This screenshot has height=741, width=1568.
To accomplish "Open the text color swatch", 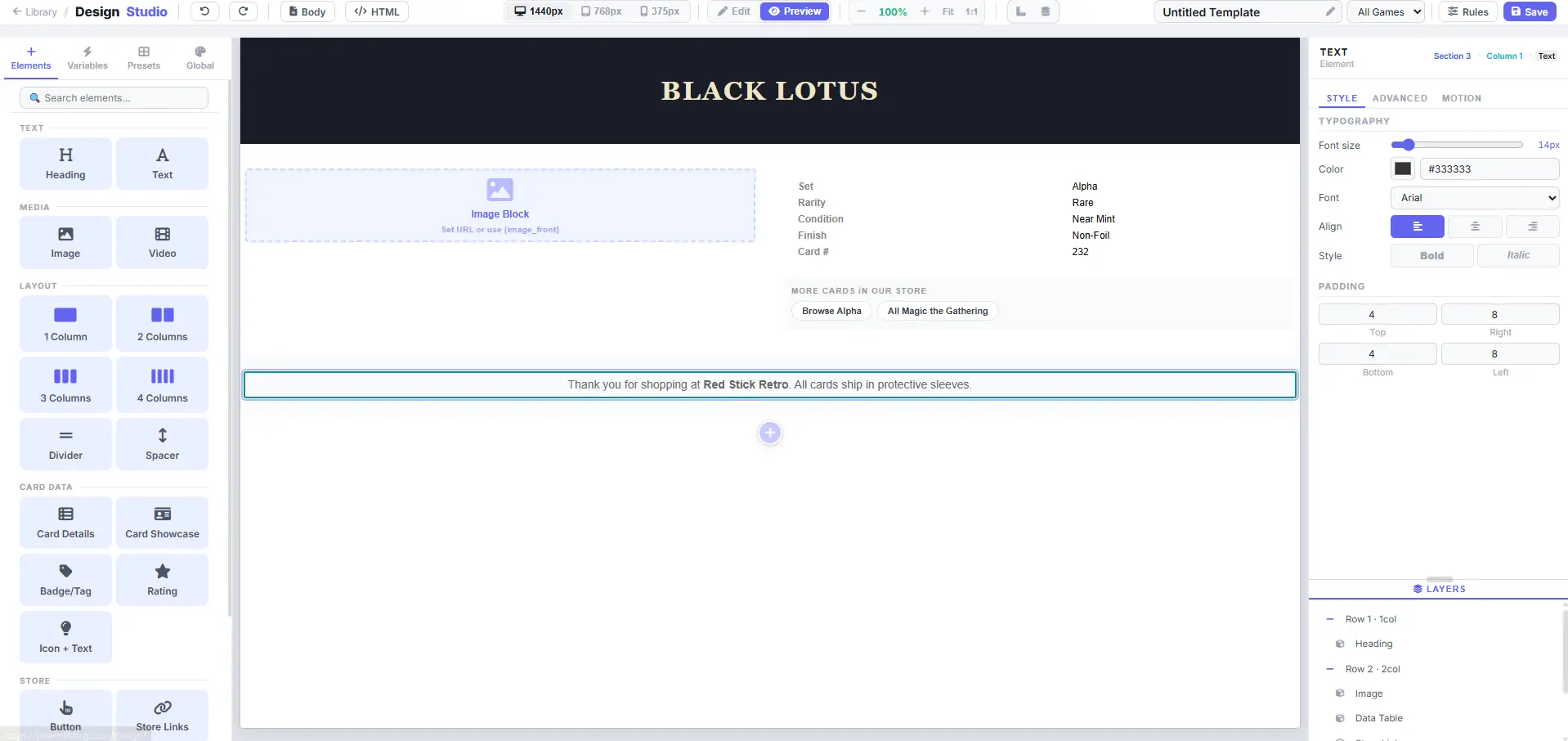I will point(1403,169).
